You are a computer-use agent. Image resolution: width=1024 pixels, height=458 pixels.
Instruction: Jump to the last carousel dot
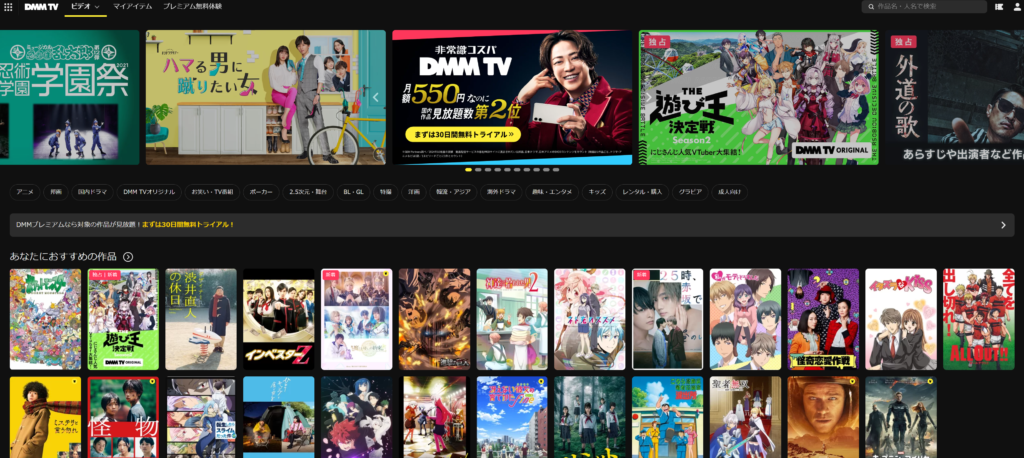point(556,169)
